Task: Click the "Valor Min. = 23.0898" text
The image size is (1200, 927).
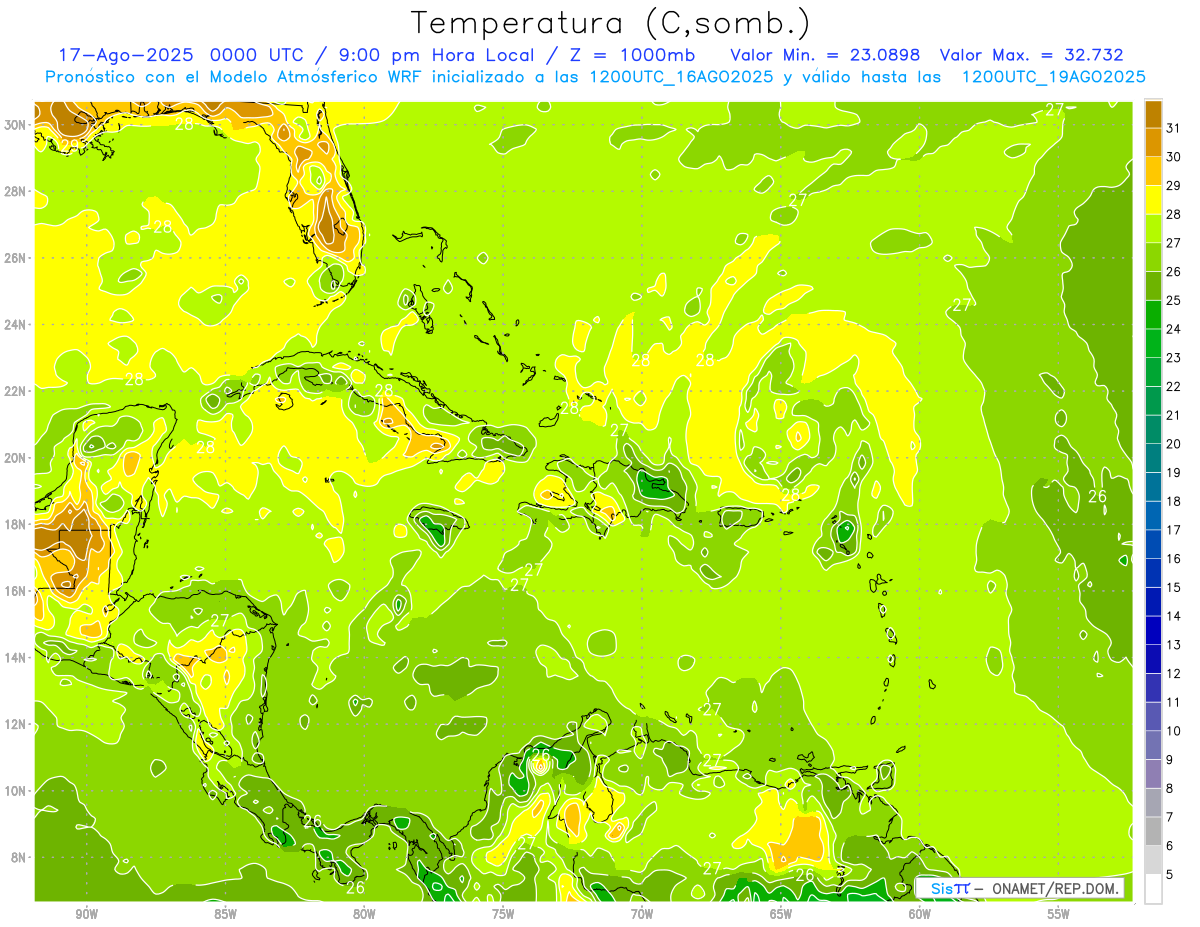Action: click(825, 55)
